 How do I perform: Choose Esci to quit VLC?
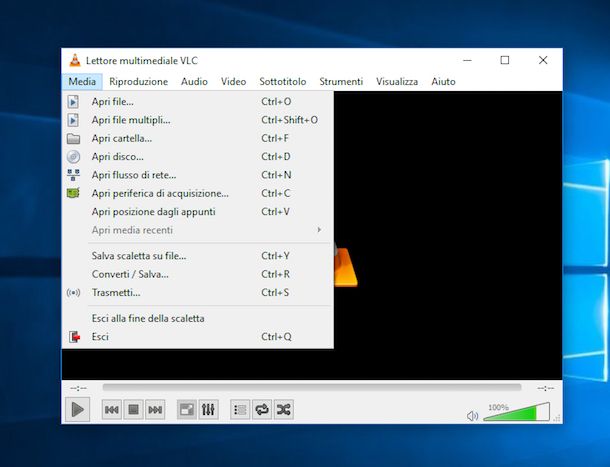[198, 337]
